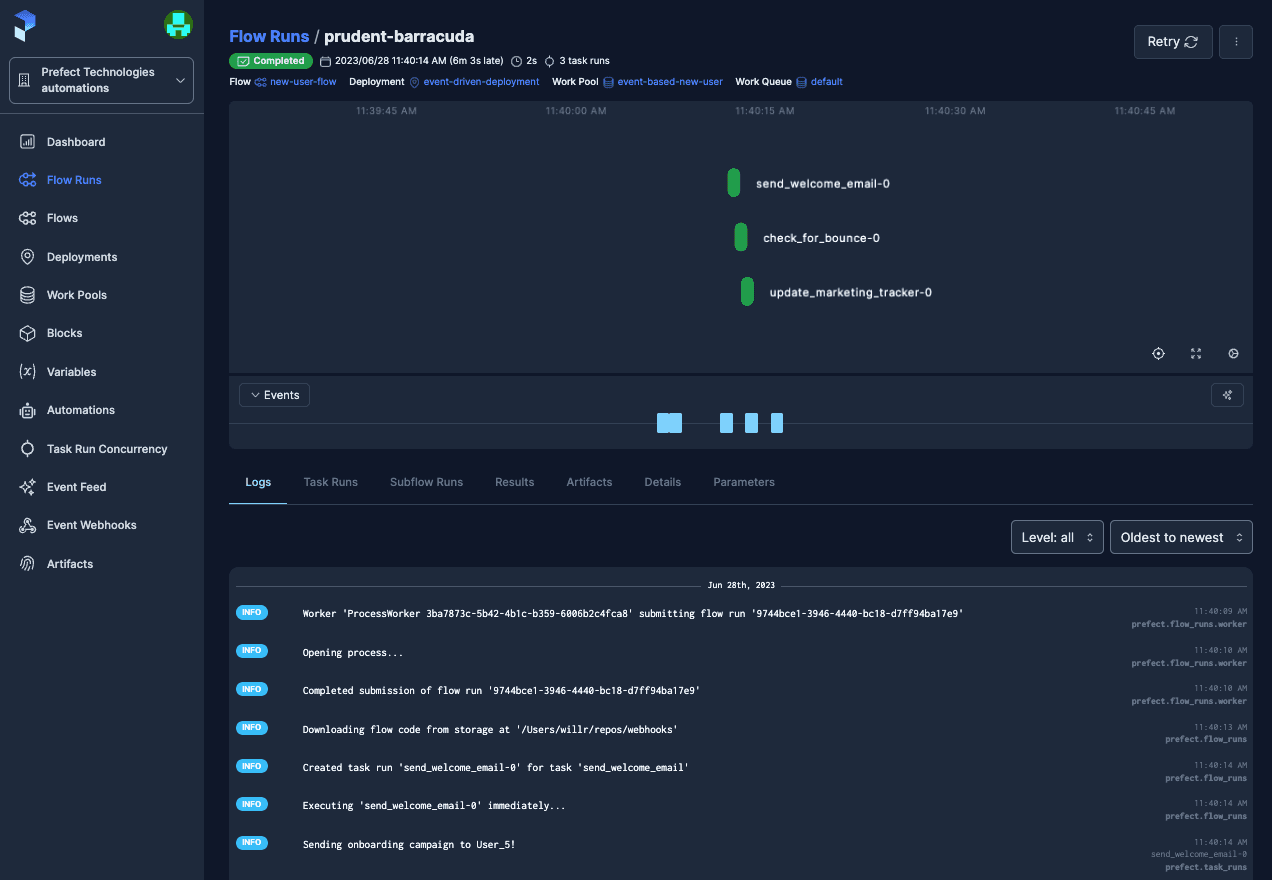The width and height of the screenshot is (1272, 880).
Task: Switch to the Artifacts tab
Action: tap(589, 482)
